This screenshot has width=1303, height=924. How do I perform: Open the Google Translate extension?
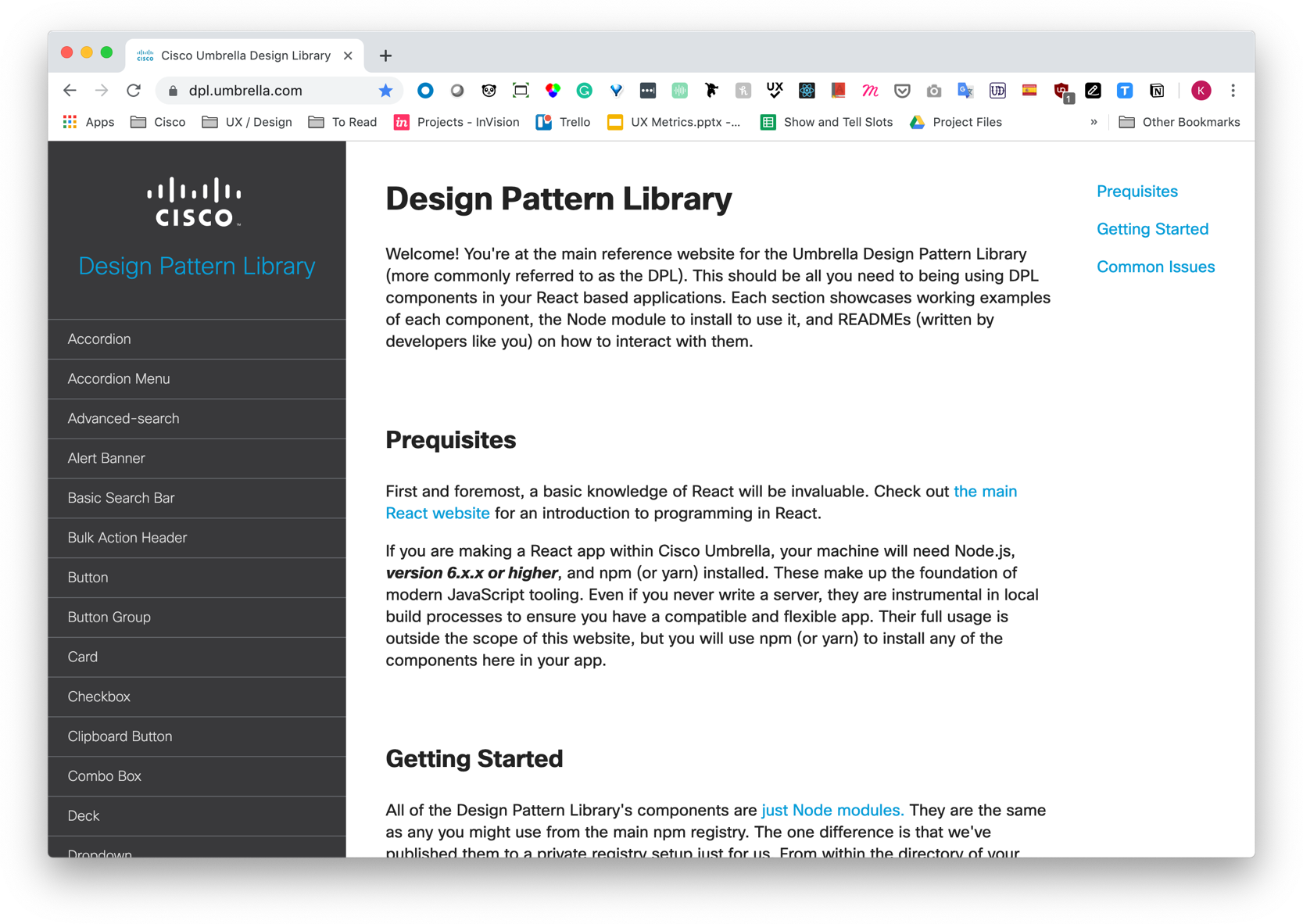coord(965,91)
